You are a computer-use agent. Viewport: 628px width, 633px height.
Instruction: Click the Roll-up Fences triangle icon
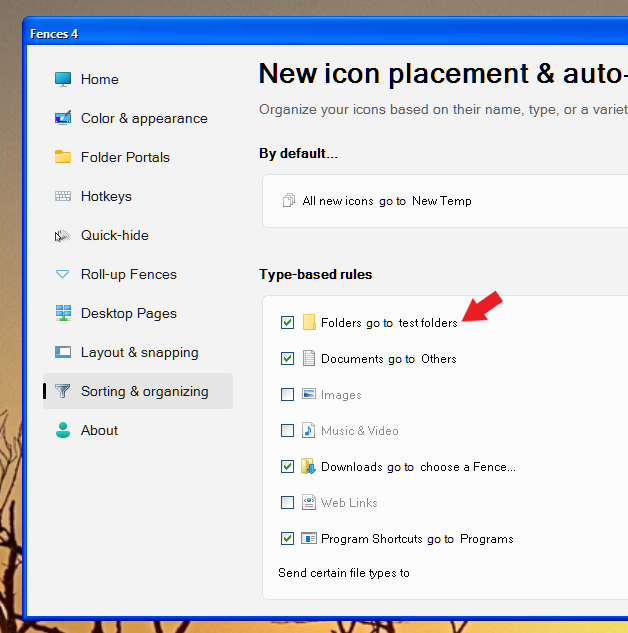(63, 275)
